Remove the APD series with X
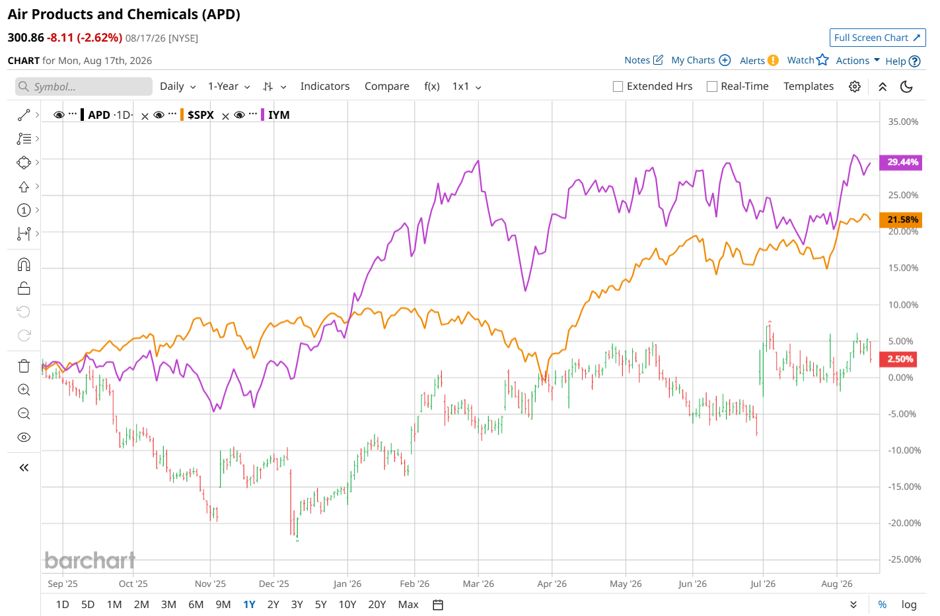Image resolution: width=940 pixels, height=616 pixels. click(x=144, y=116)
